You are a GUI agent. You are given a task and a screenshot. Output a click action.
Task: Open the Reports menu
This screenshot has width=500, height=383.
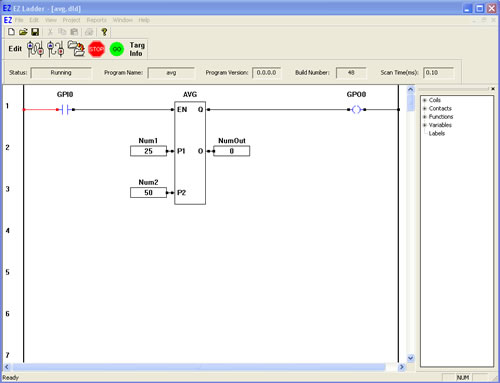coord(96,20)
